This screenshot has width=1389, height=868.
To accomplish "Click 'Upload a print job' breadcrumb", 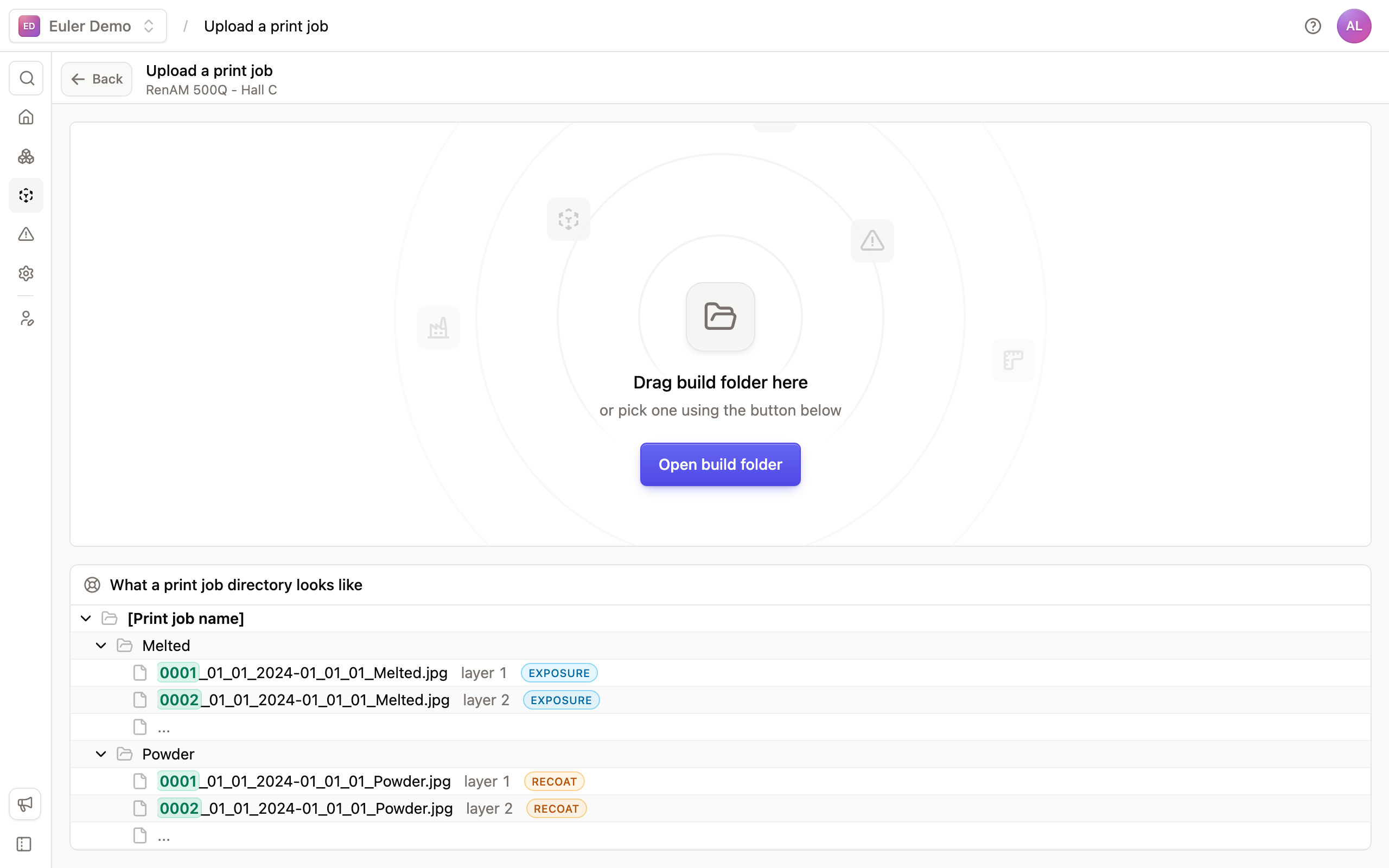I will tap(266, 27).
